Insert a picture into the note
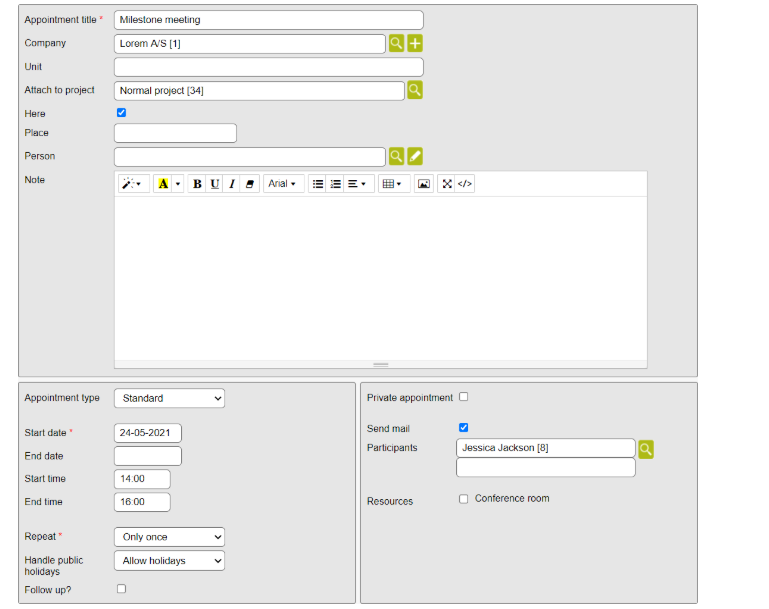The height and width of the screenshot is (609, 769). (x=423, y=184)
